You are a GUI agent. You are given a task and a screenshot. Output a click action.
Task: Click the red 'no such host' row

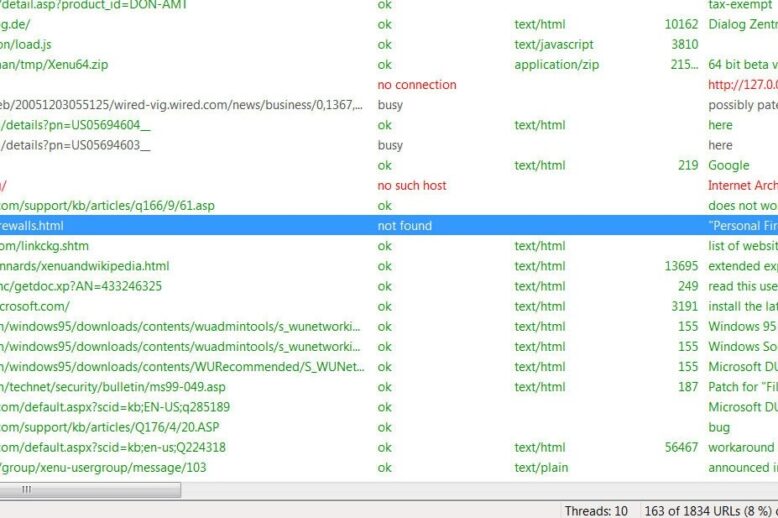point(411,185)
